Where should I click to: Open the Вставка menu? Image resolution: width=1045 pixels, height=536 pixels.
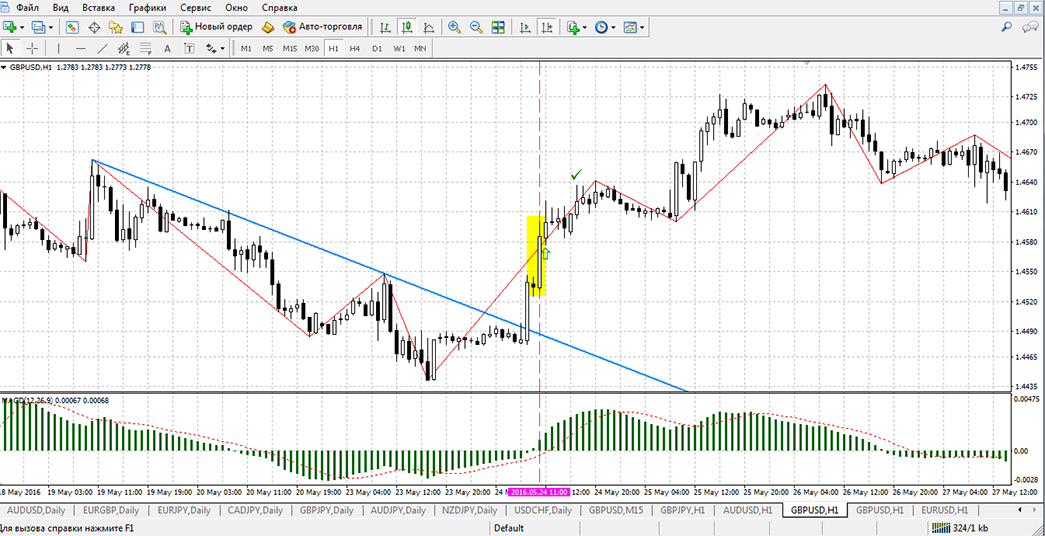coord(99,8)
